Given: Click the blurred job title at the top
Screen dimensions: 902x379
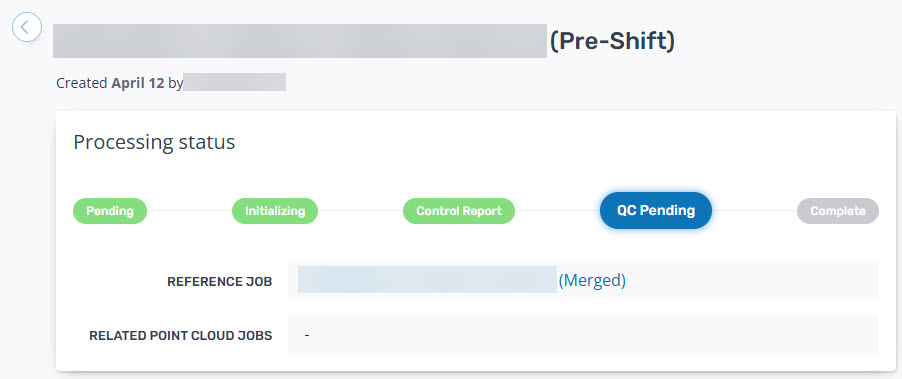Looking at the screenshot, I should click(300, 41).
